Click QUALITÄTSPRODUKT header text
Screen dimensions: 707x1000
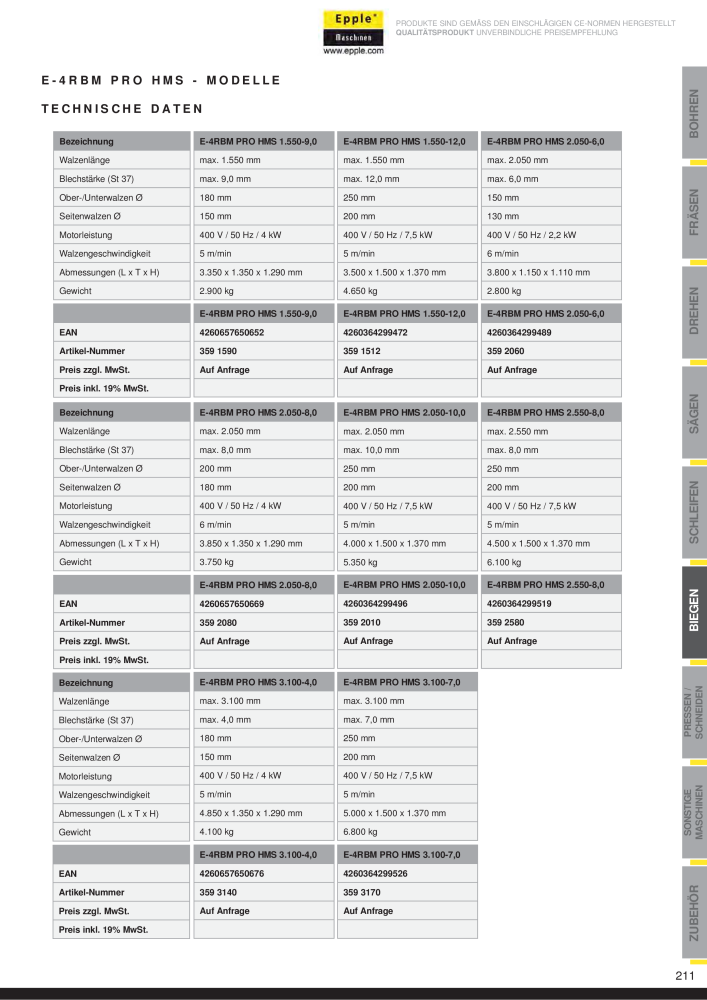click(x=435, y=33)
